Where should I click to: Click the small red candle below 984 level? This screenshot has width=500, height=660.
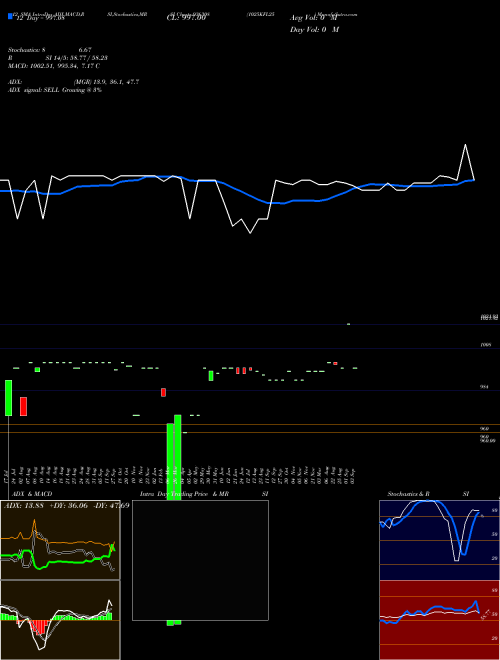[x=163, y=392]
